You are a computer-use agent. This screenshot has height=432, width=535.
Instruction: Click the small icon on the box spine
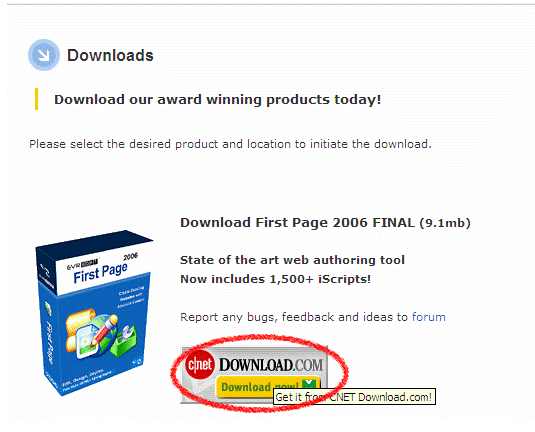(x=48, y=308)
